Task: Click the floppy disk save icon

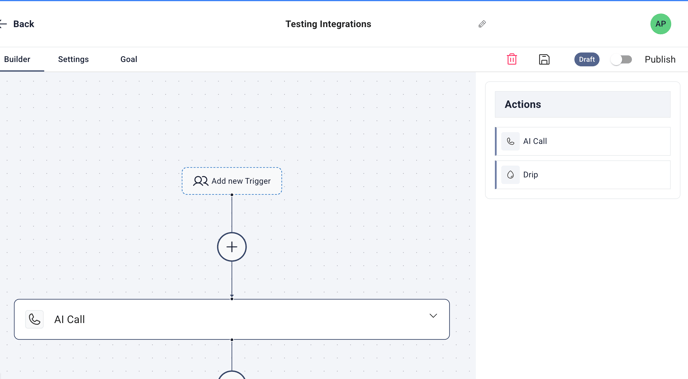Action: click(544, 59)
